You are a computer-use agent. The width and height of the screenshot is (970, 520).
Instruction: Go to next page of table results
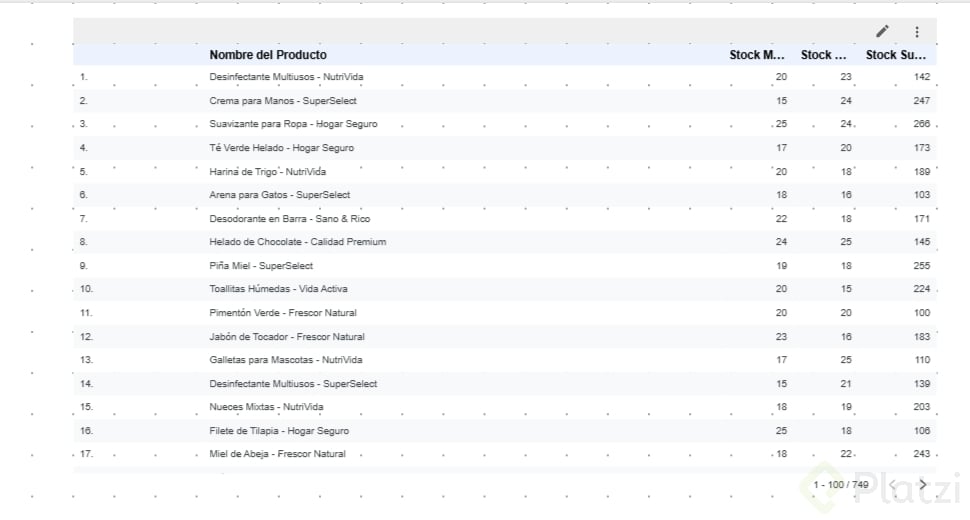pos(923,485)
